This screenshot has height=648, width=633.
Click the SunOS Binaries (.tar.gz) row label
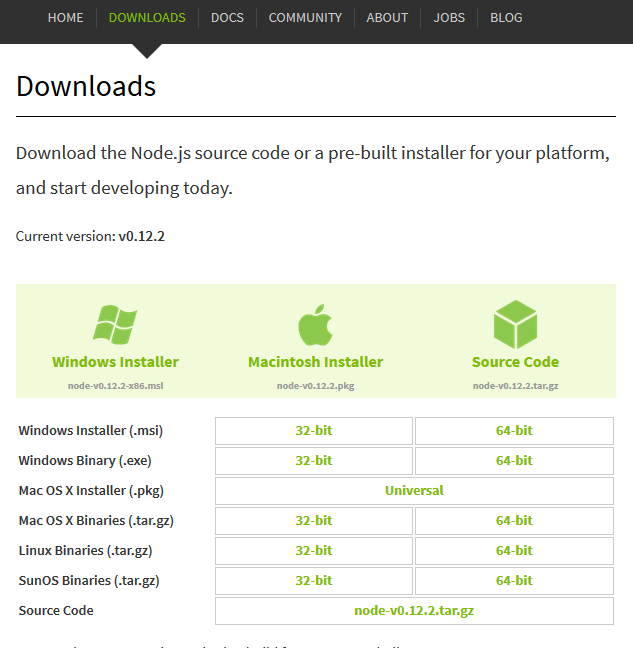coord(89,581)
